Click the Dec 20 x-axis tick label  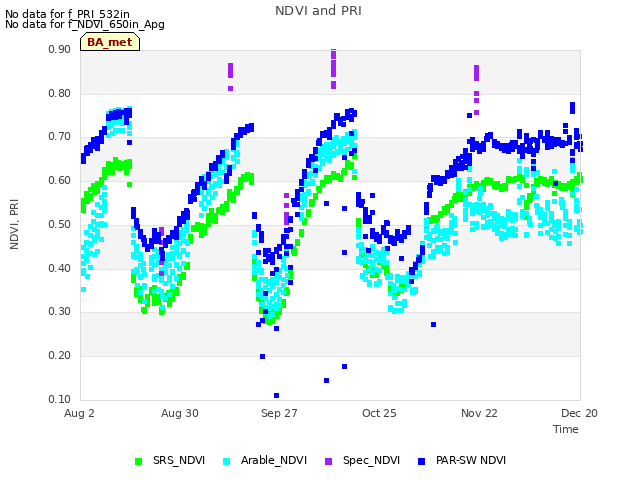(x=579, y=413)
